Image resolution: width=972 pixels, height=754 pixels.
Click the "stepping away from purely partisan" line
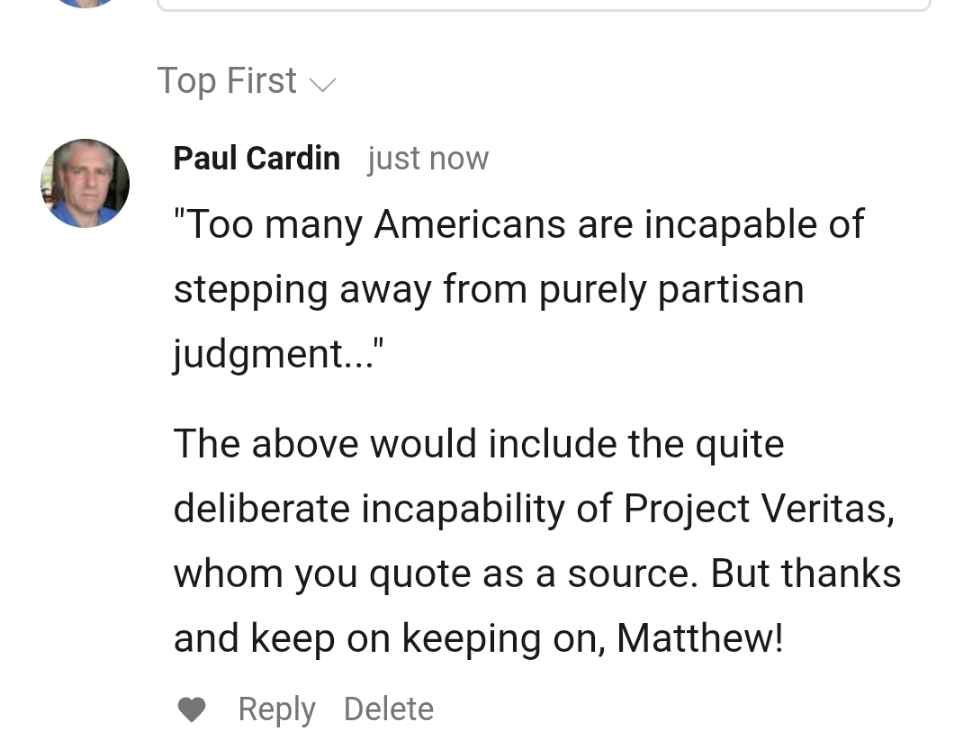click(x=488, y=289)
